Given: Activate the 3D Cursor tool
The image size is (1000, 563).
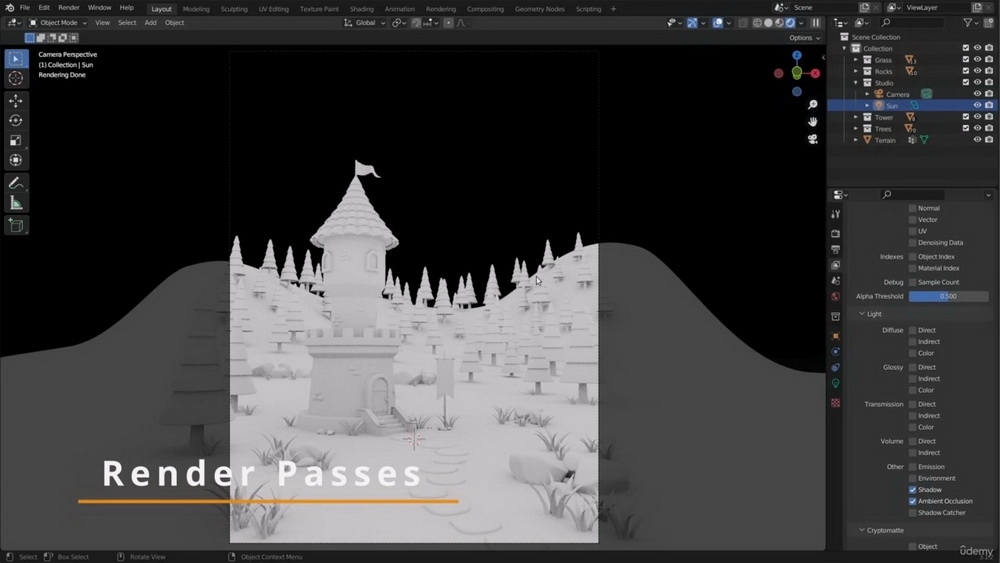Looking at the screenshot, I should (16, 78).
